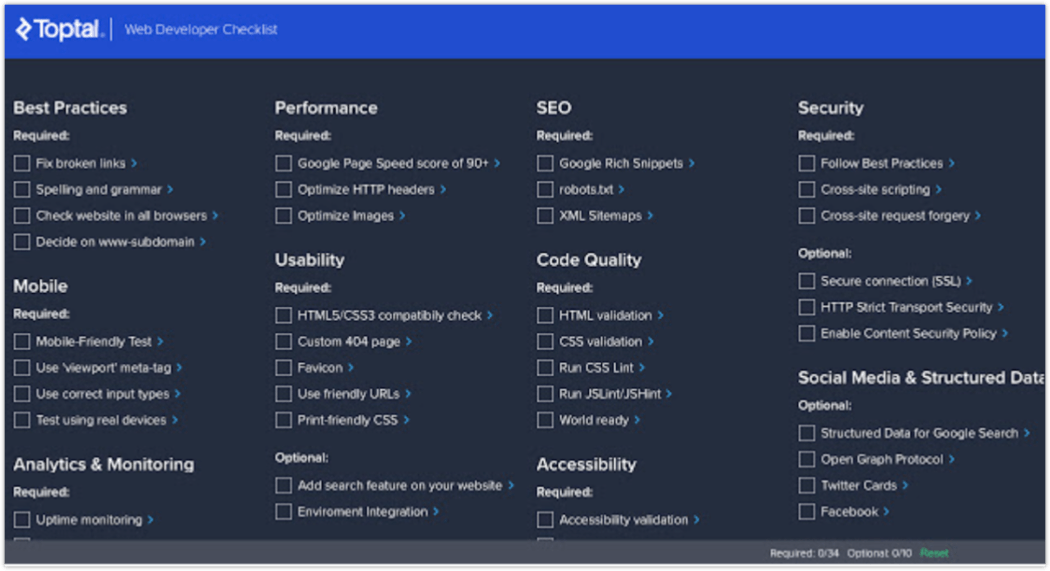Click the Performance heading
The height and width of the screenshot is (571, 1050).
326,108
